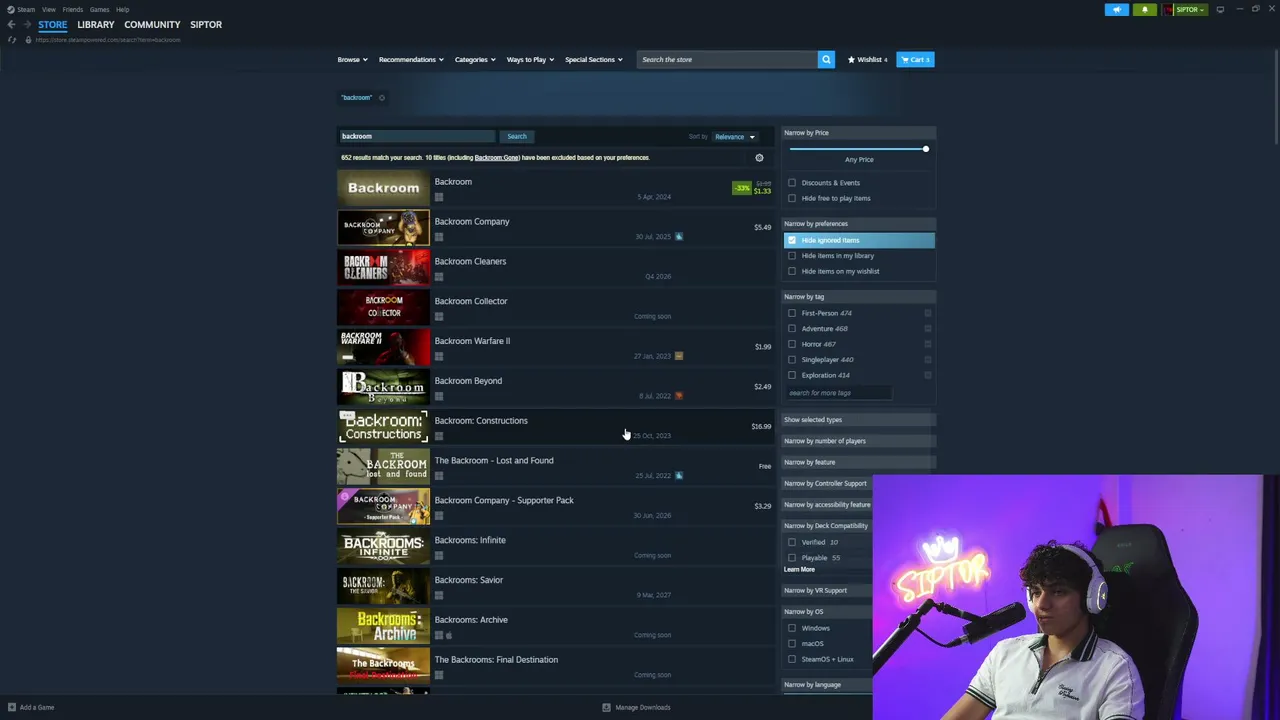The image size is (1280, 720).
Task: Click the Manage Downloads icon
Action: click(606, 707)
